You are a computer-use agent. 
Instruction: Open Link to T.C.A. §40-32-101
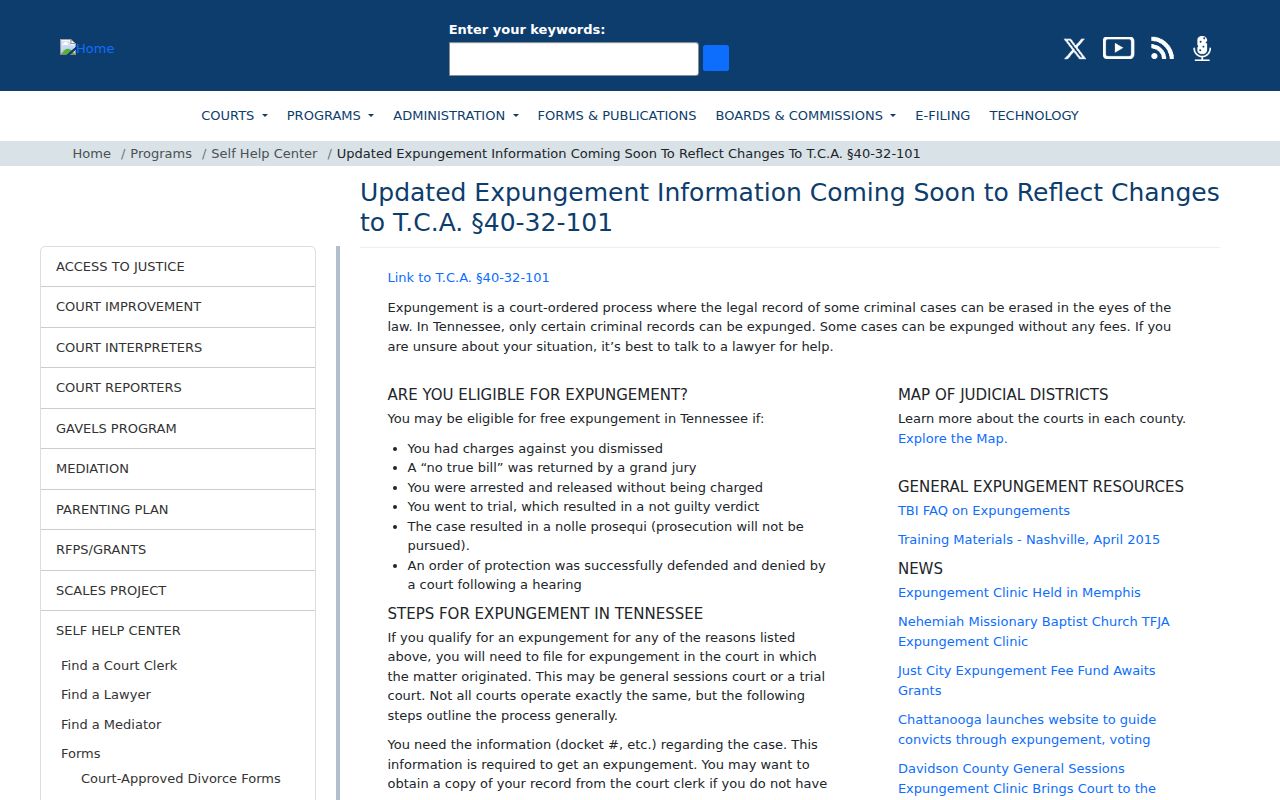point(469,277)
